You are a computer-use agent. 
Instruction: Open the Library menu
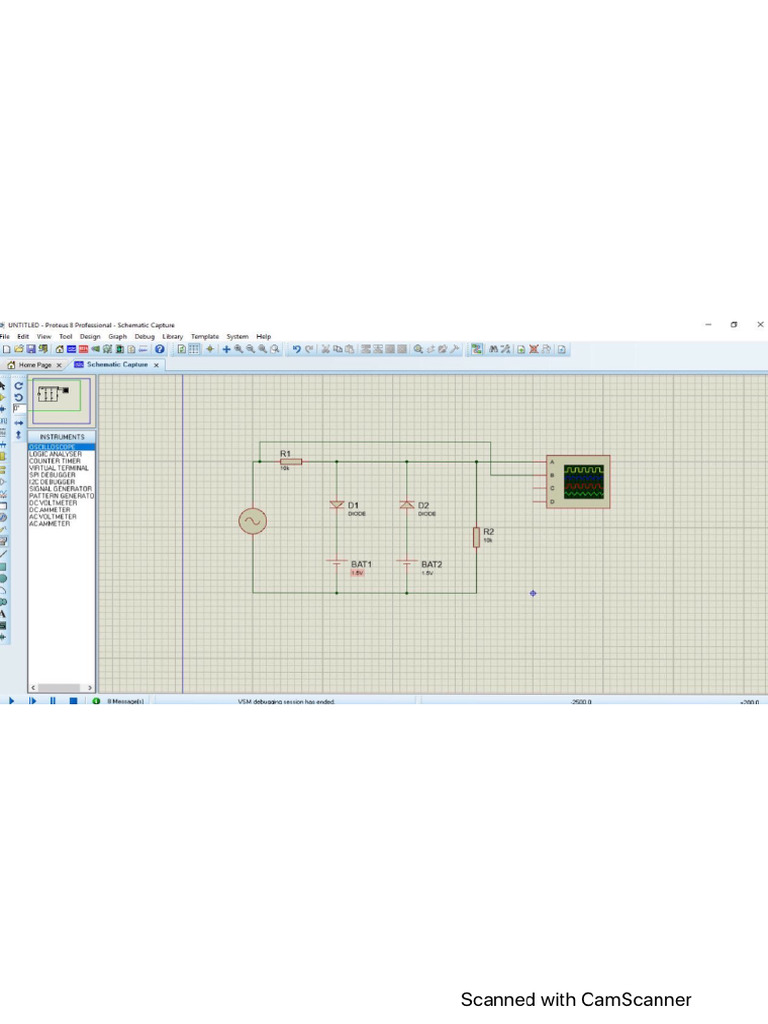coord(173,337)
